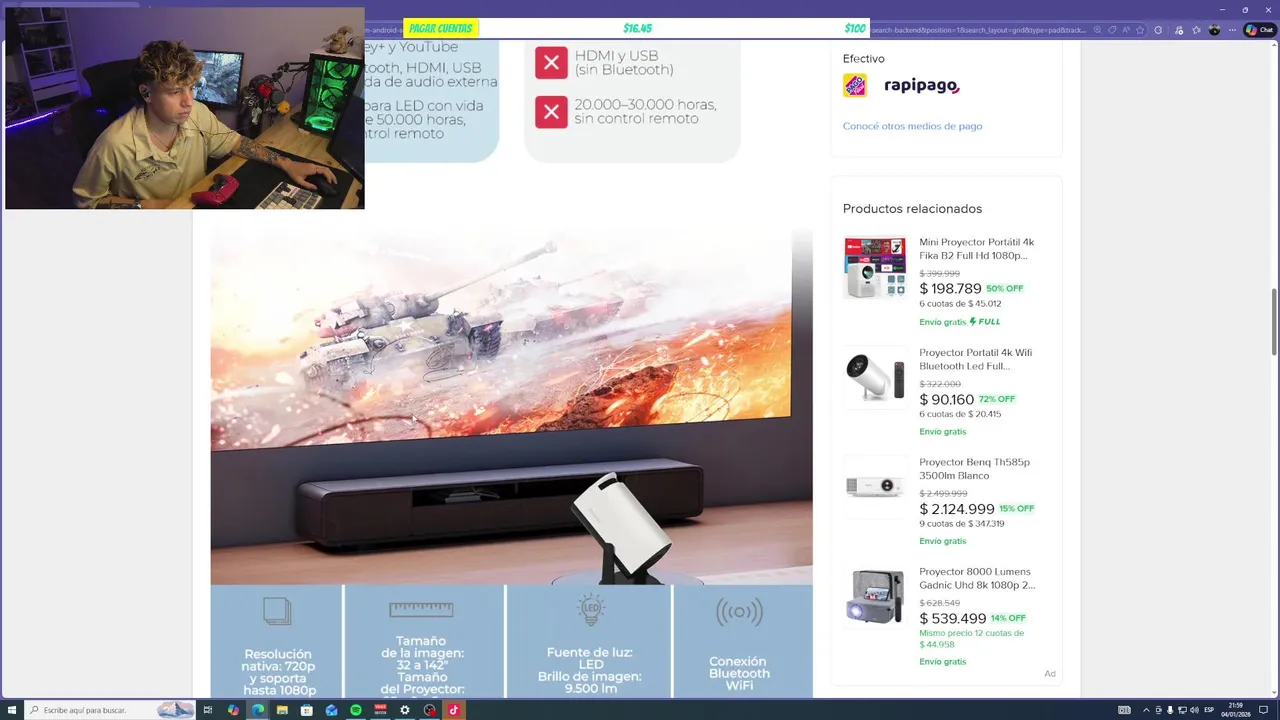
Task: Click the Benq projector thumbnail
Action: [x=875, y=487]
